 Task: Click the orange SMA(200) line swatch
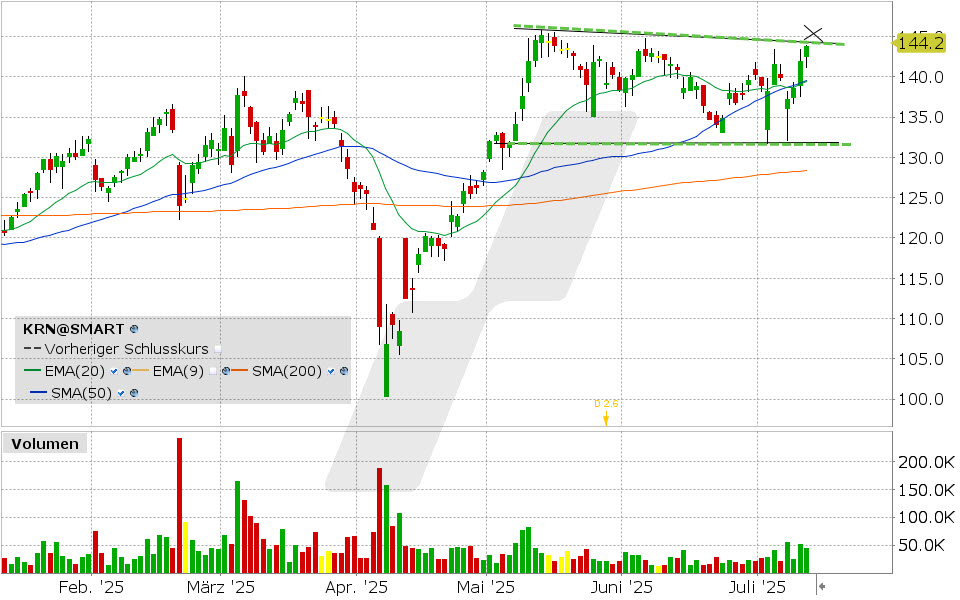239,370
